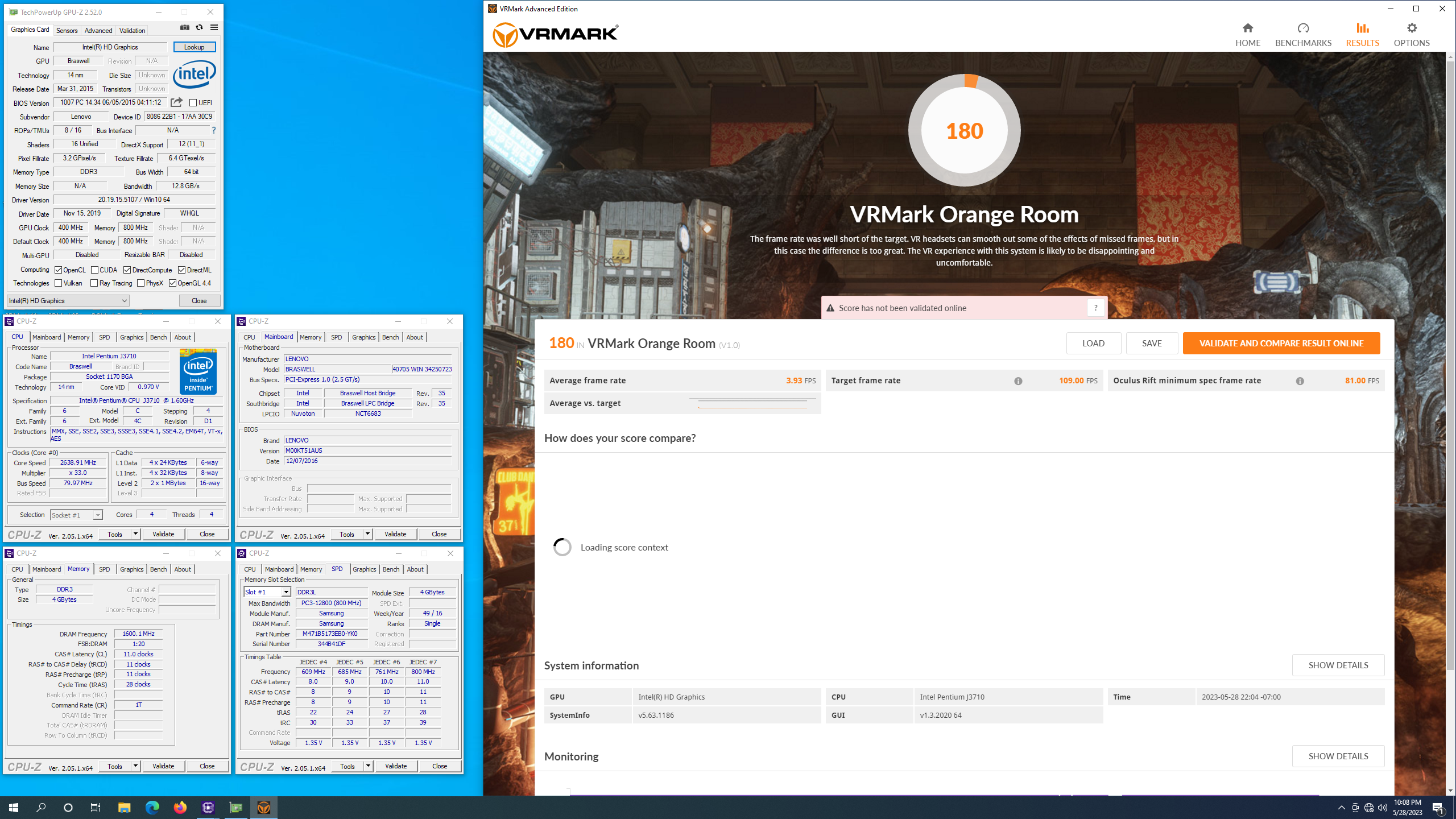Image resolution: width=1456 pixels, height=819 pixels.
Task: Toggle the Vulkan checkbox
Action: 59,283
